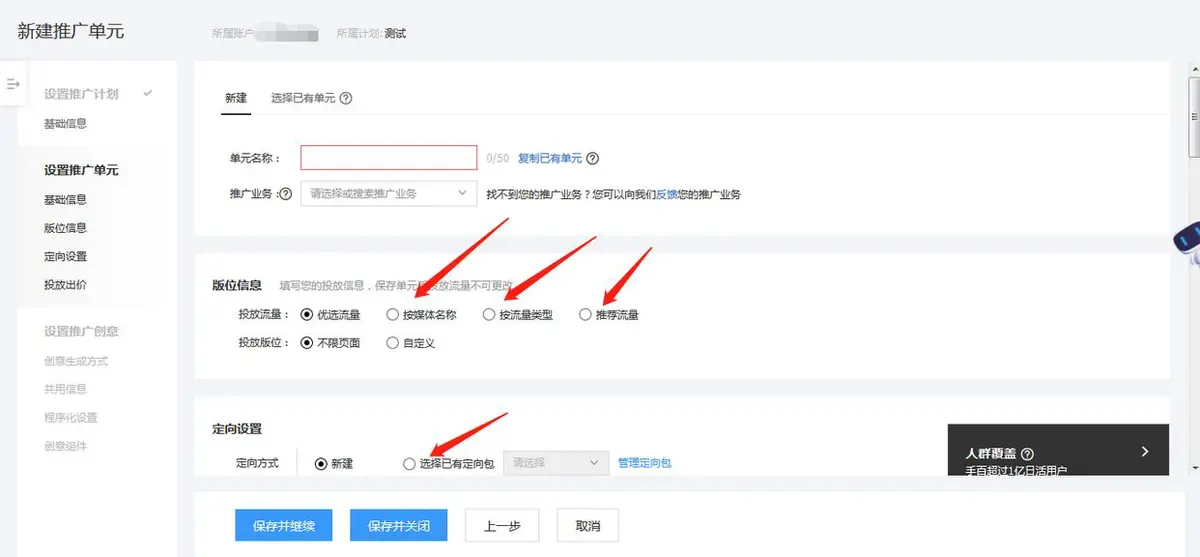
Task: Open 推广业务 dropdown
Action: (x=388, y=193)
